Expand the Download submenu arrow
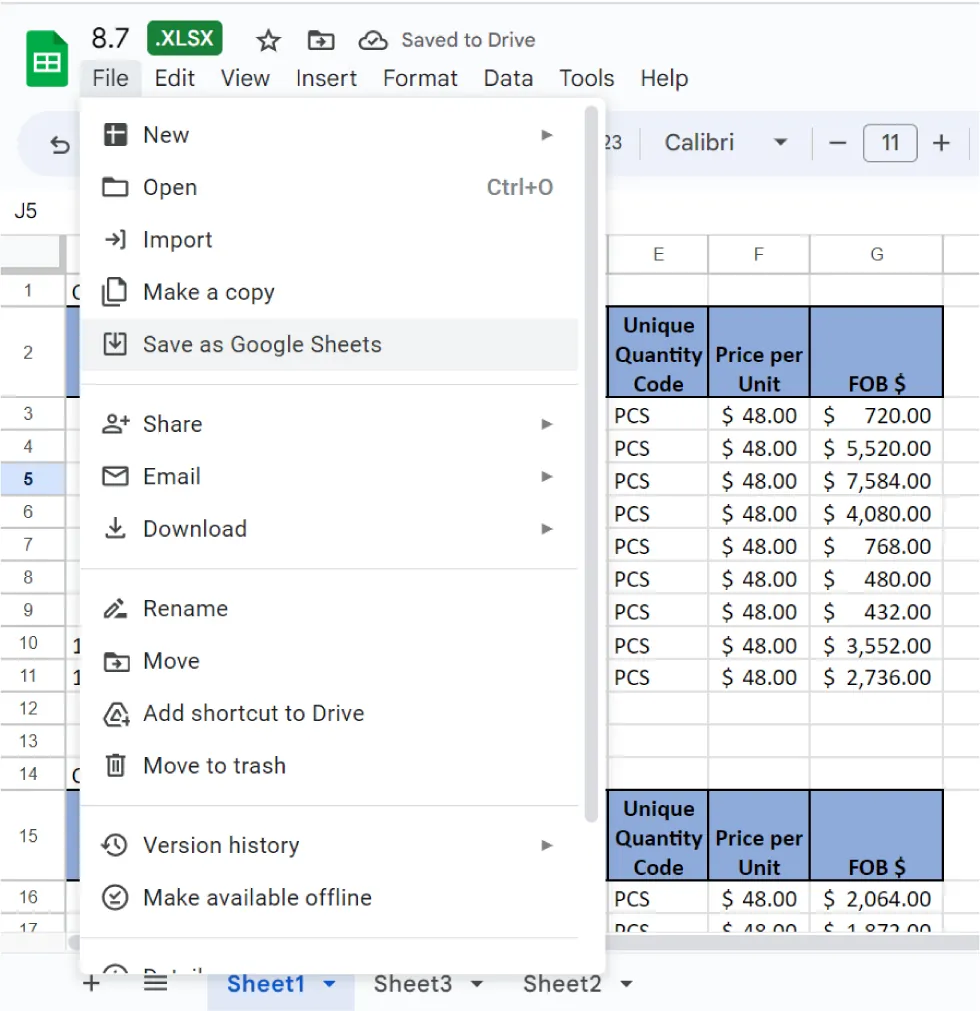 pos(547,530)
